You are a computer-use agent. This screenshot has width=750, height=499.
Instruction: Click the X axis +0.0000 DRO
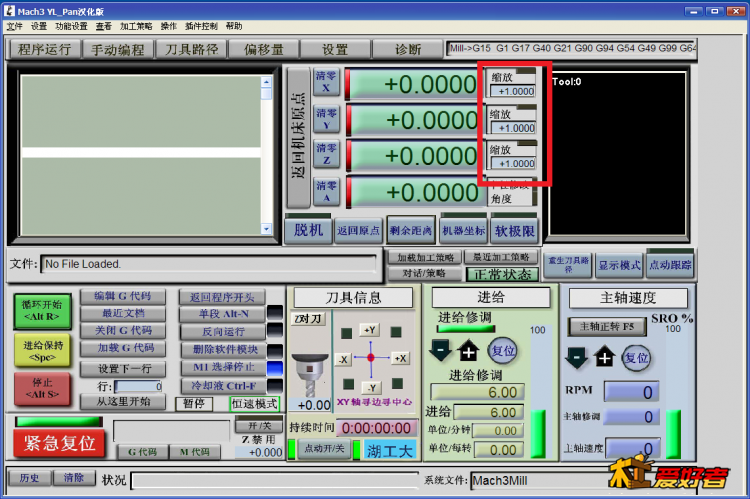pyautogui.click(x=414, y=84)
